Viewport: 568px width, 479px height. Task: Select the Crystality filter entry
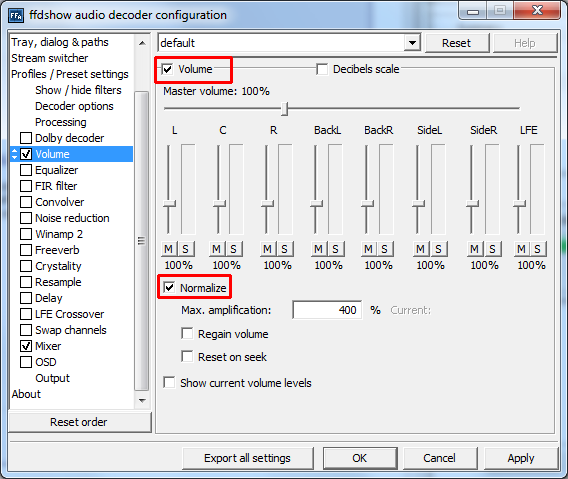click(x=58, y=266)
